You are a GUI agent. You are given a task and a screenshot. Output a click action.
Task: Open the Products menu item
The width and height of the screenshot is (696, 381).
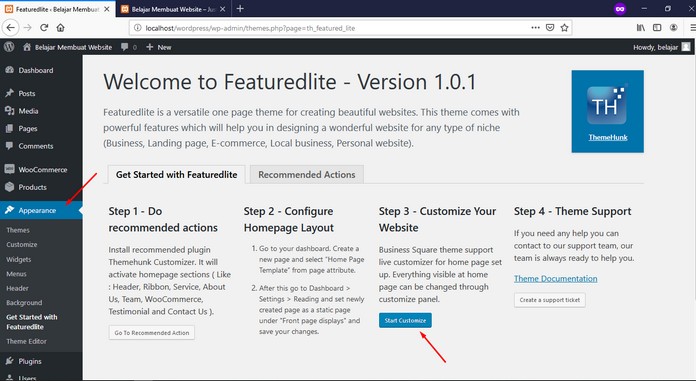click(x=41, y=187)
